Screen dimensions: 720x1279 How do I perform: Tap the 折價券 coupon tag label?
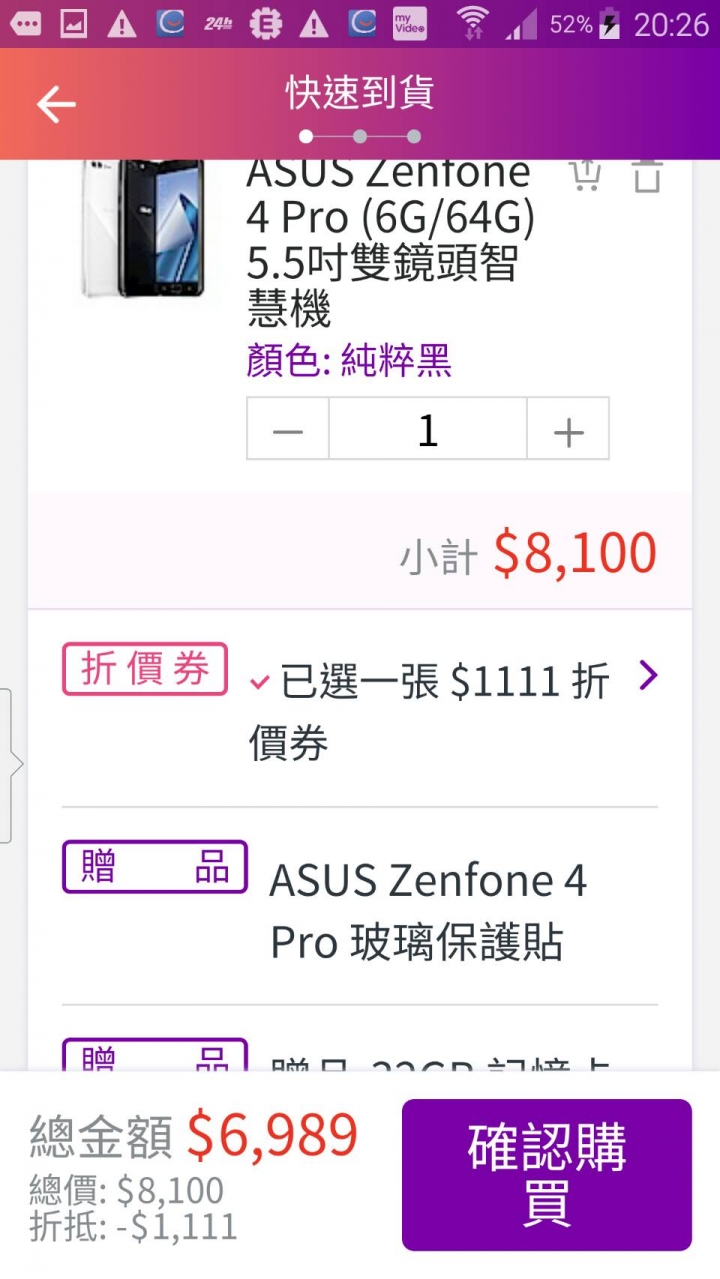pos(145,669)
